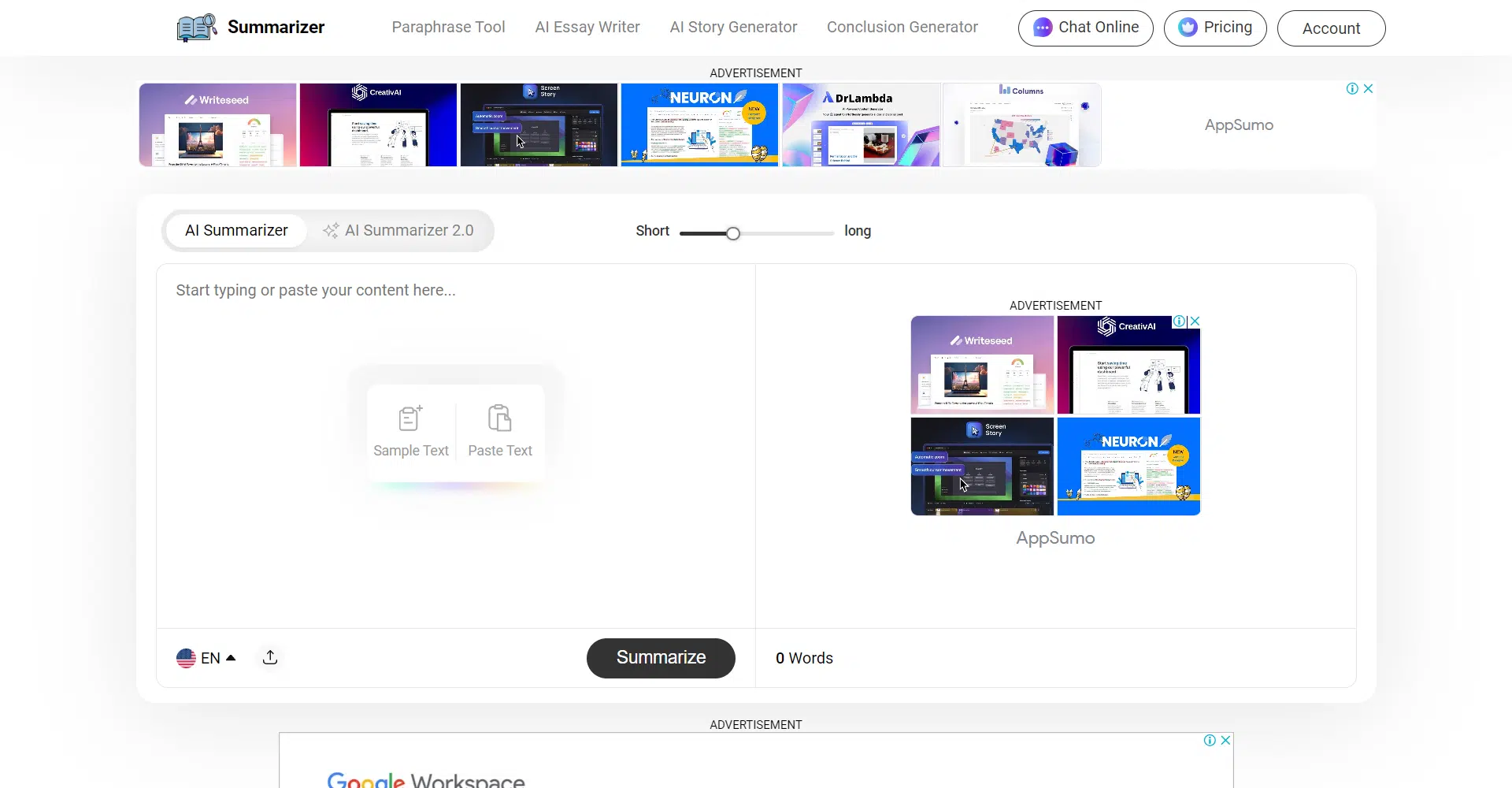This screenshot has height=788, width=1512.
Task: Close the top banner advertisement
Action: point(1369,88)
